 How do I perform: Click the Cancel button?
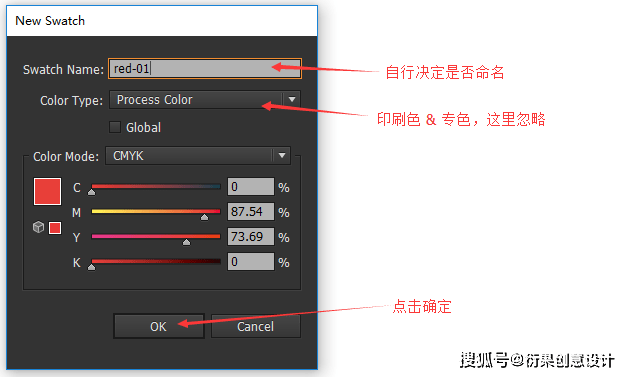pyautogui.click(x=256, y=326)
